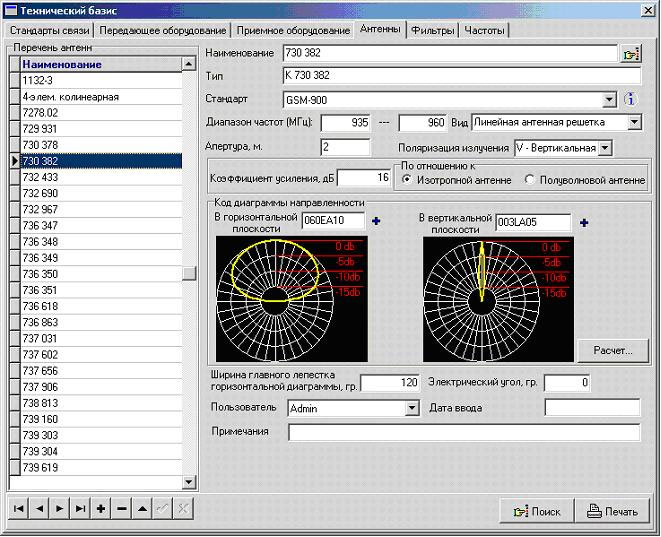Screen dimensions: 661x537
Task: Select antenna 729 931 row
Action: 101,129
